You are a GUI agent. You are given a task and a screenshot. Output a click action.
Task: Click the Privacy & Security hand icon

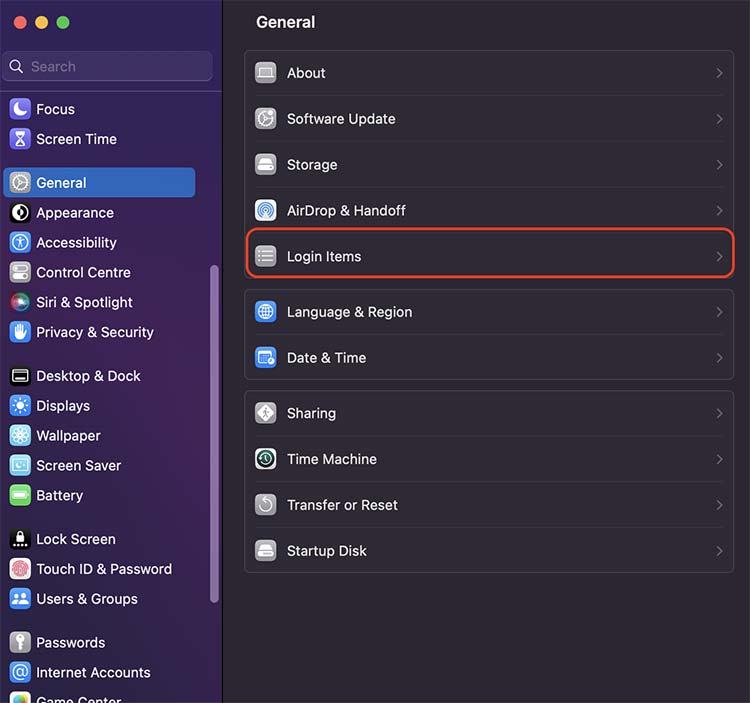20,332
